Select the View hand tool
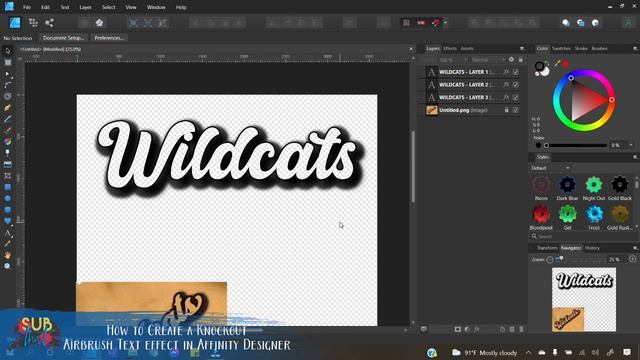 click(x=8, y=255)
